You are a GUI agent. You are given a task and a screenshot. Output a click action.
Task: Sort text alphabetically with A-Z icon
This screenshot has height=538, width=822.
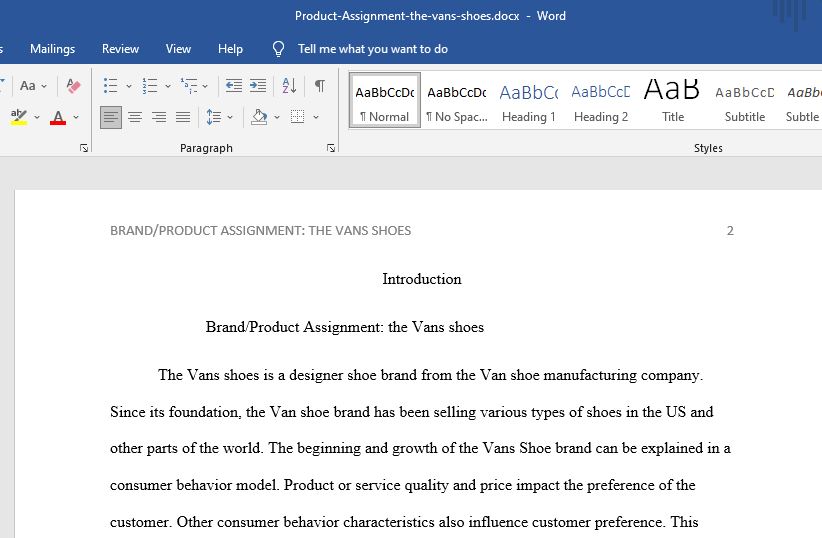pos(289,85)
